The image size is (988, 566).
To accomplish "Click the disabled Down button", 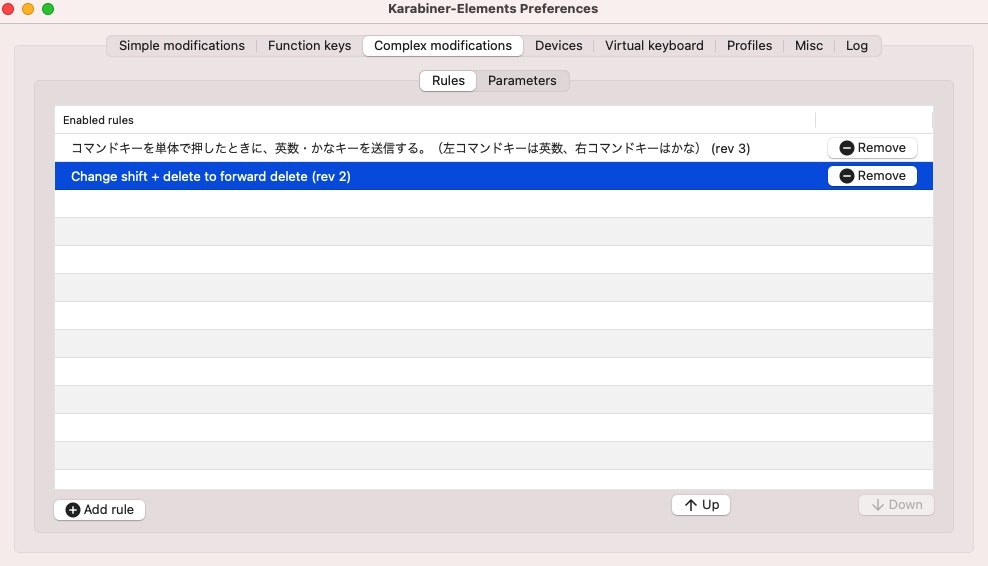I will click(x=896, y=505).
